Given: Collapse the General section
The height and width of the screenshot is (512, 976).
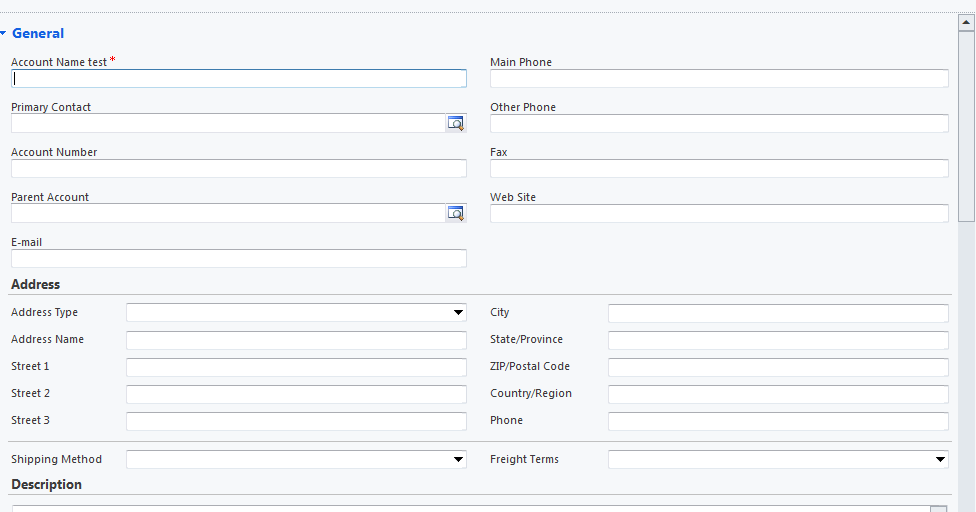Looking at the screenshot, I should click(4, 33).
